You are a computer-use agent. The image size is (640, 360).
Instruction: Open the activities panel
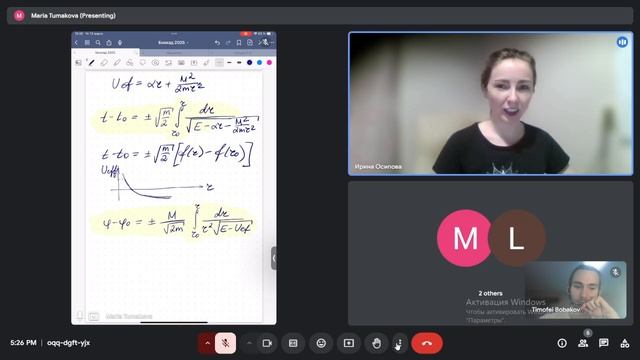[x=624, y=343]
